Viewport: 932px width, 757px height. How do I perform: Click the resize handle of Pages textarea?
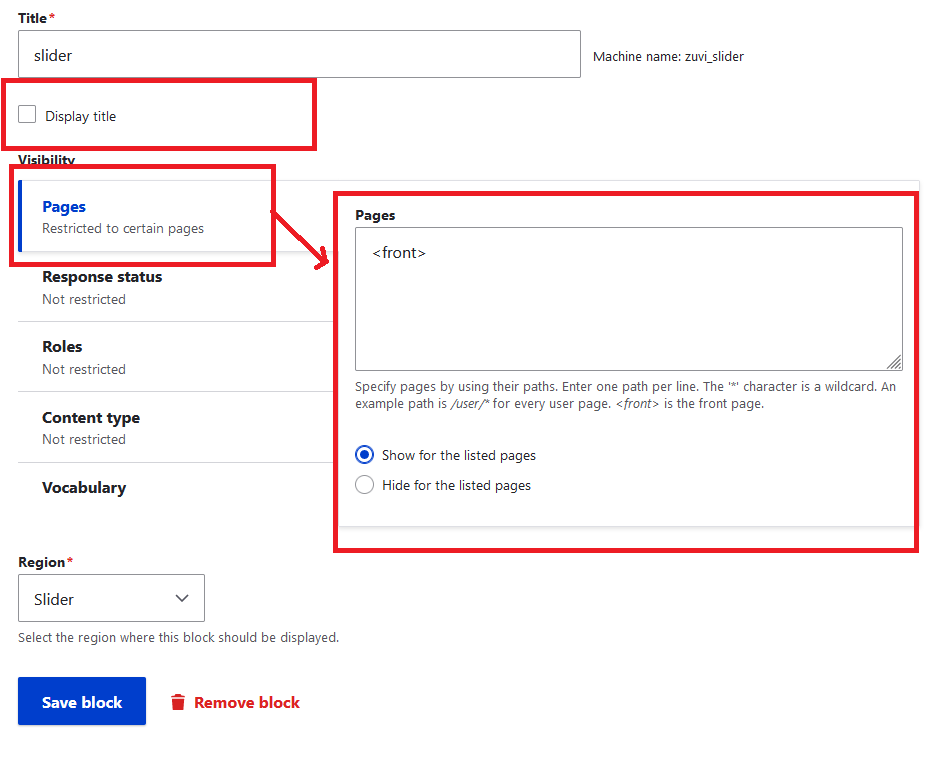(x=893, y=362)
